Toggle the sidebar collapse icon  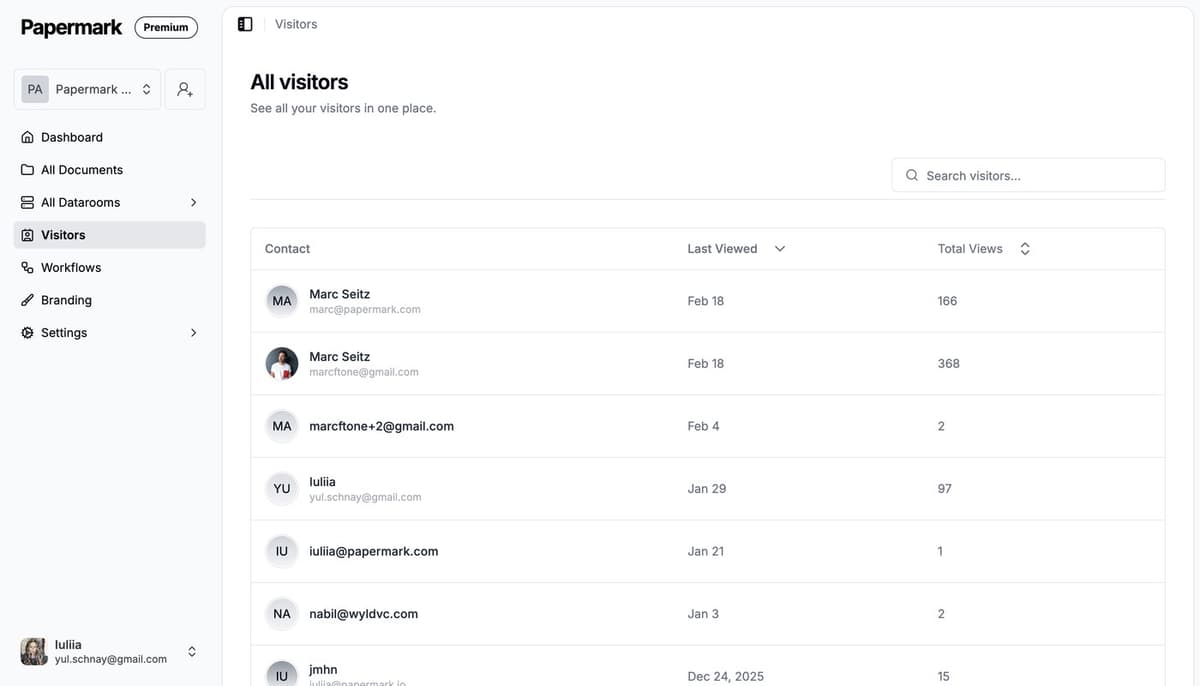[x=244, y=22]
